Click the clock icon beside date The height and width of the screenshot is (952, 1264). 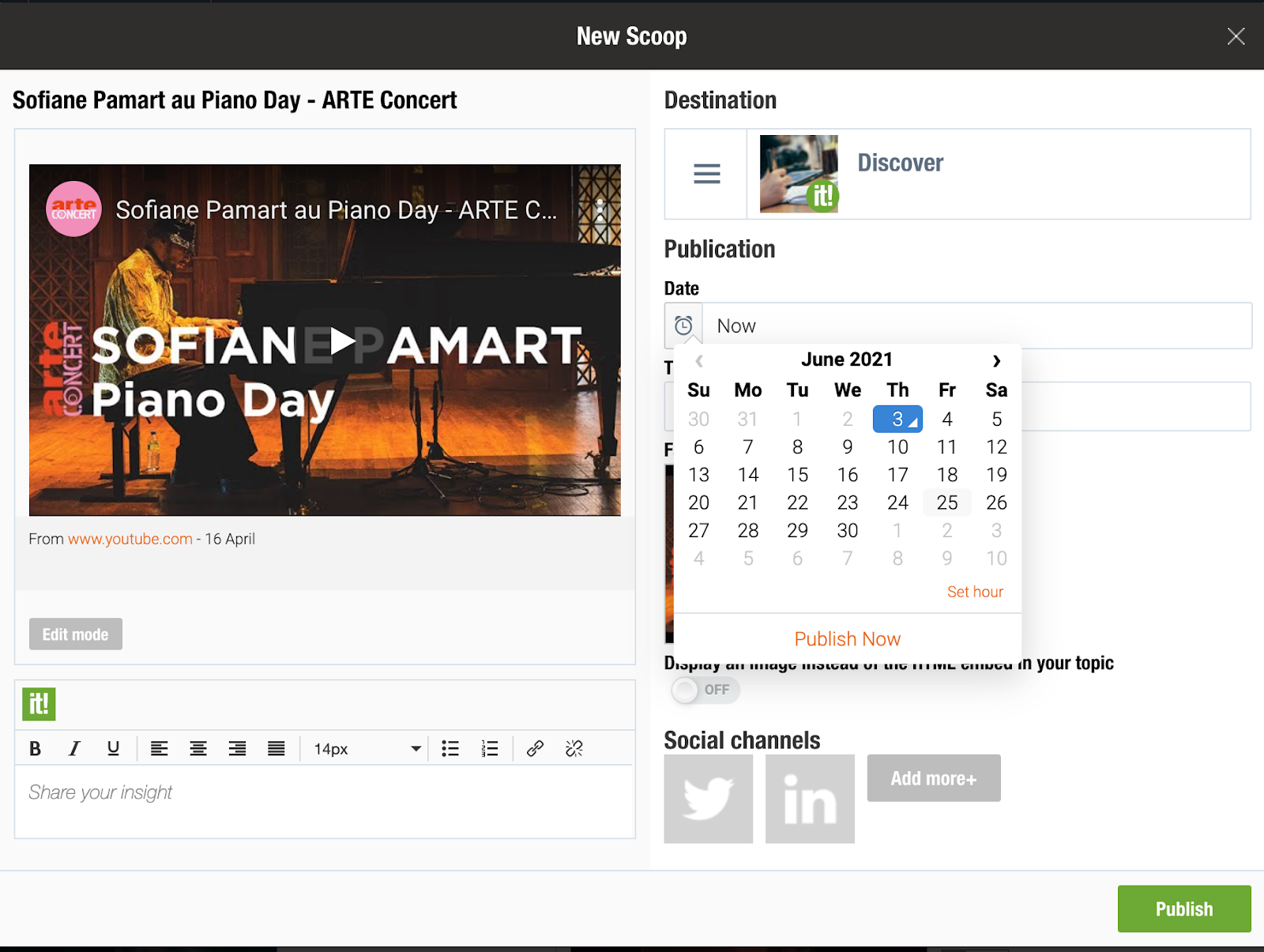point(683,325)
